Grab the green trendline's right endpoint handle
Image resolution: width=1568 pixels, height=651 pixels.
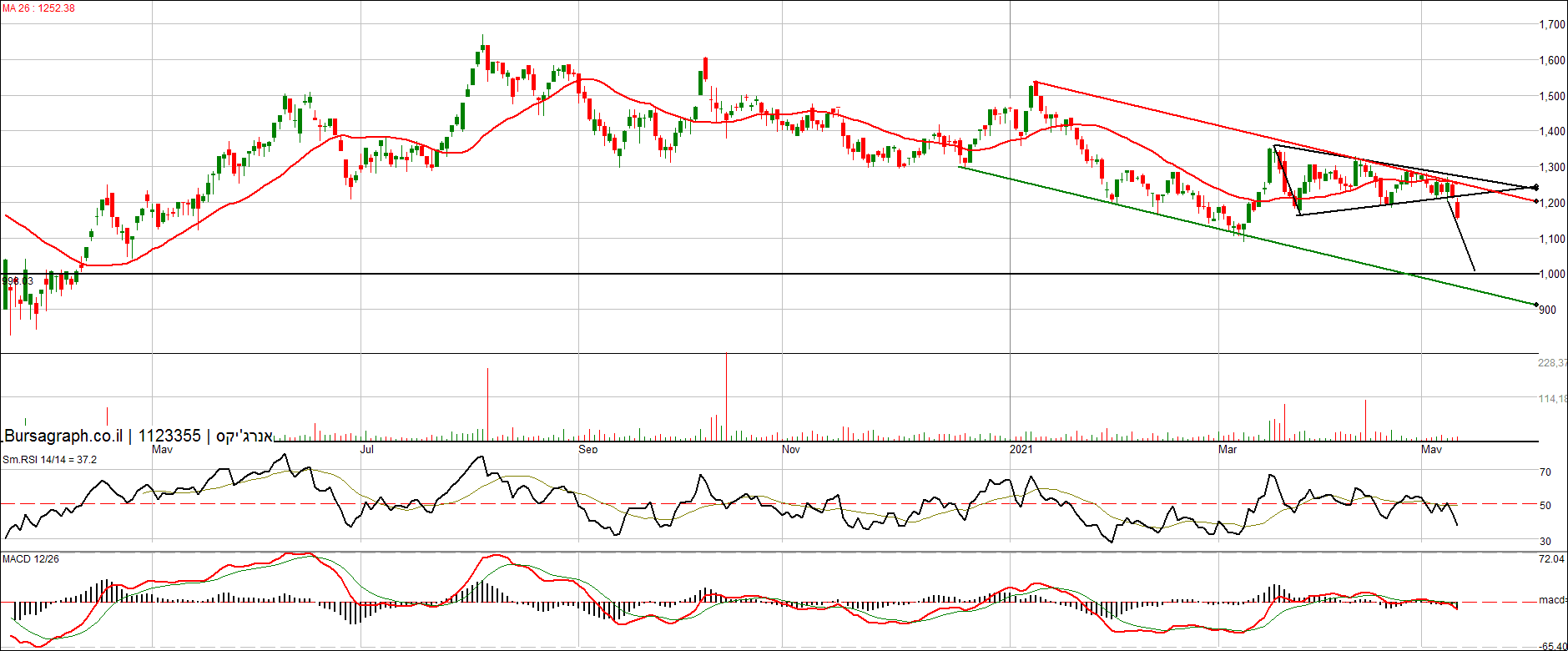[1536, 305]
